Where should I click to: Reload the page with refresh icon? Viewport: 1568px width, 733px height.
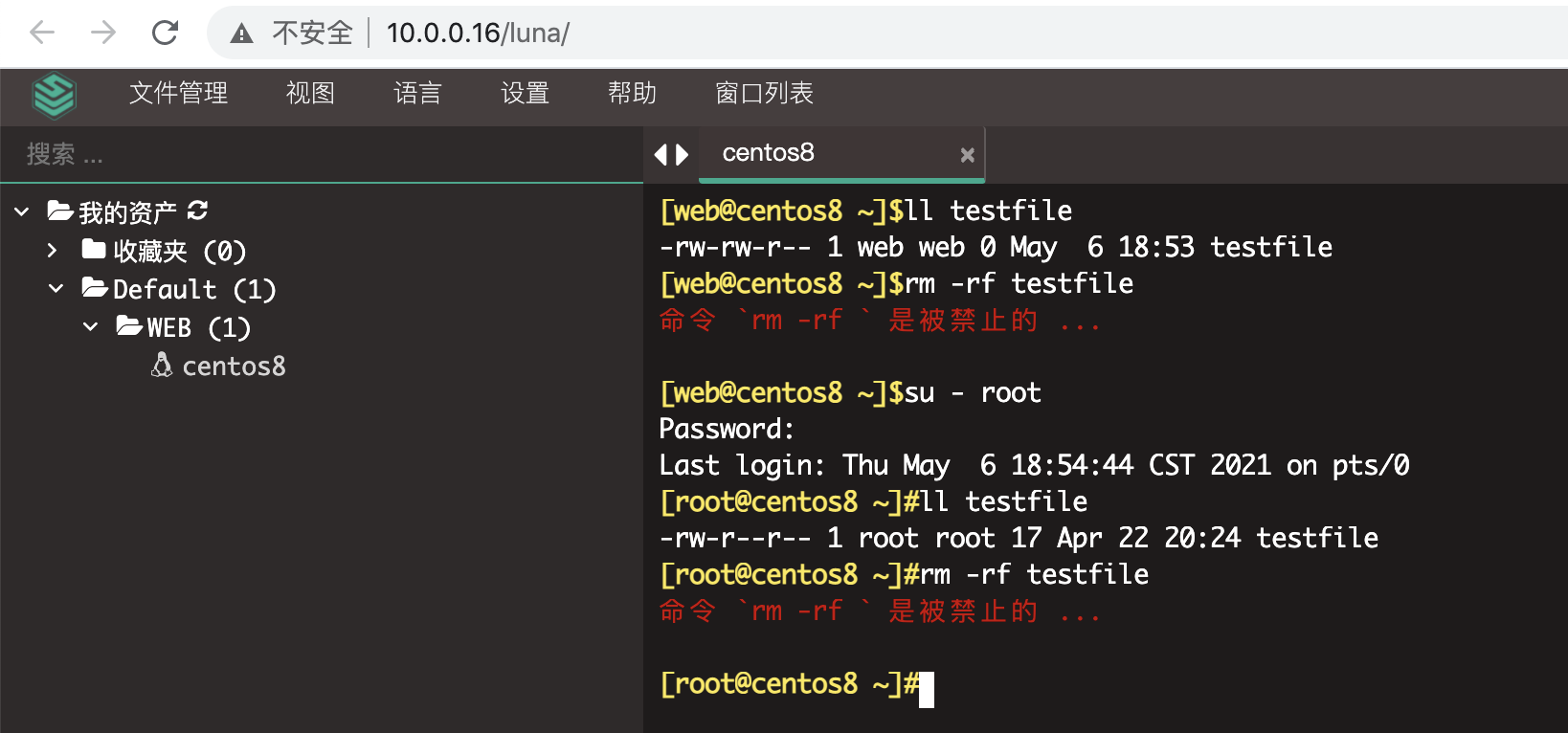click(165, 33)
